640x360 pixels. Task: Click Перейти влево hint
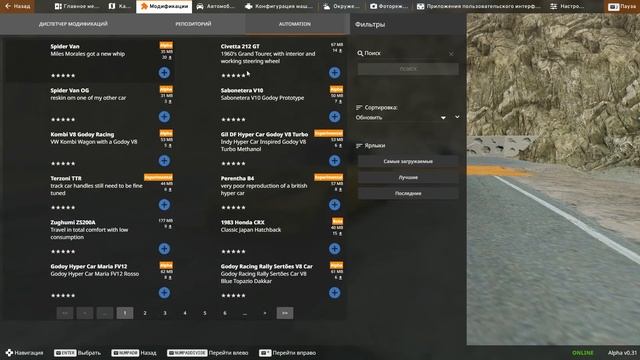[x=207, y=353]
